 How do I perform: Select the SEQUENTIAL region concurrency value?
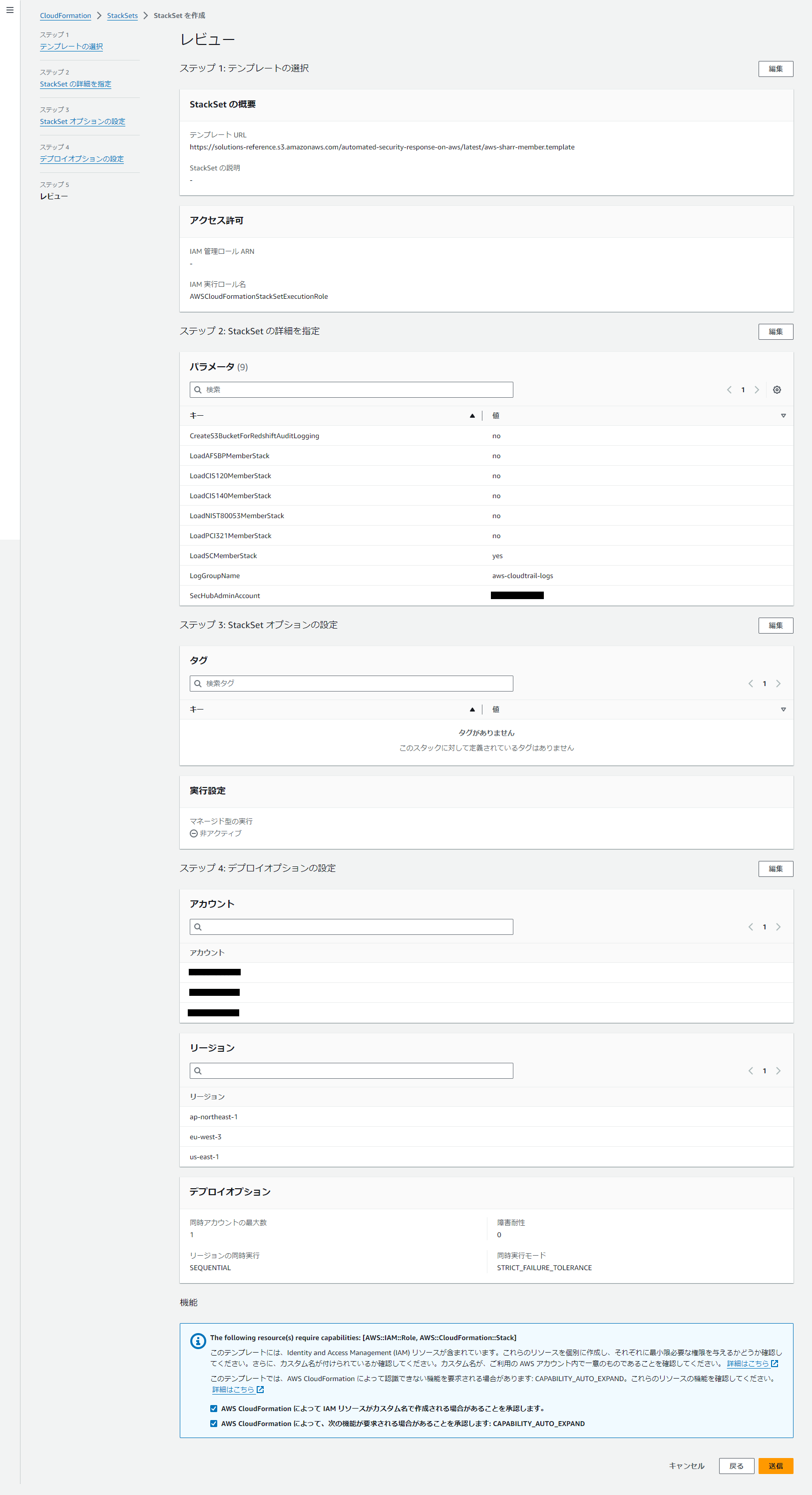click(210, 1268)
